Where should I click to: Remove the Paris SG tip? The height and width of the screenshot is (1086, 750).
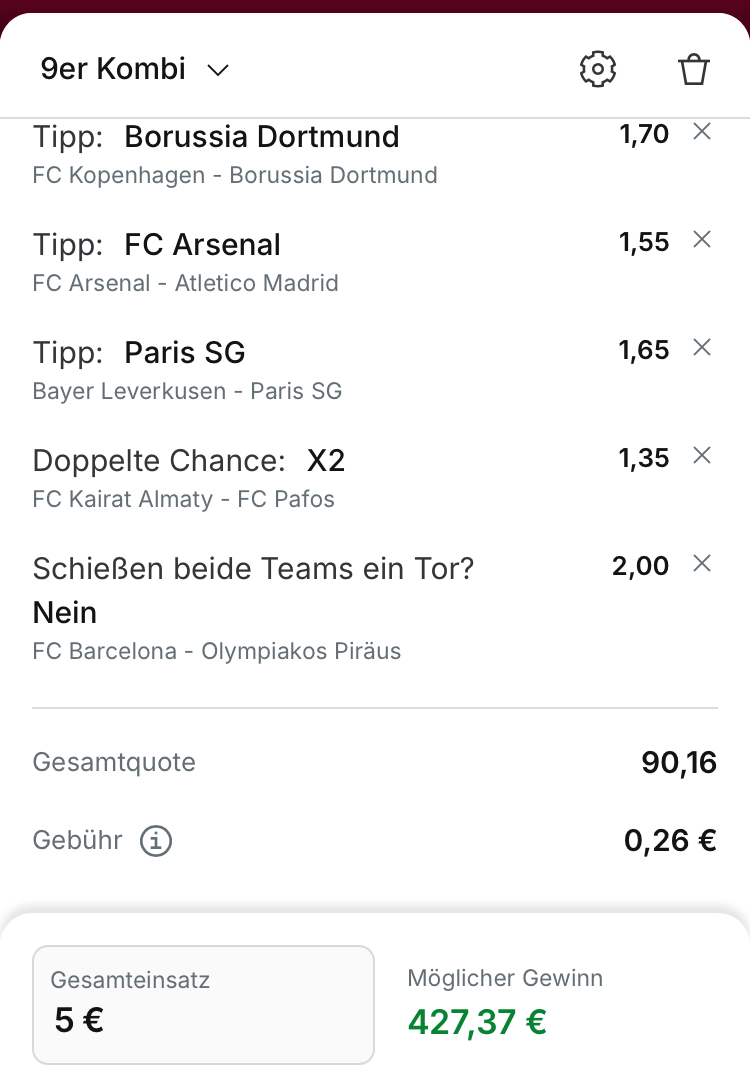point(702,347)
